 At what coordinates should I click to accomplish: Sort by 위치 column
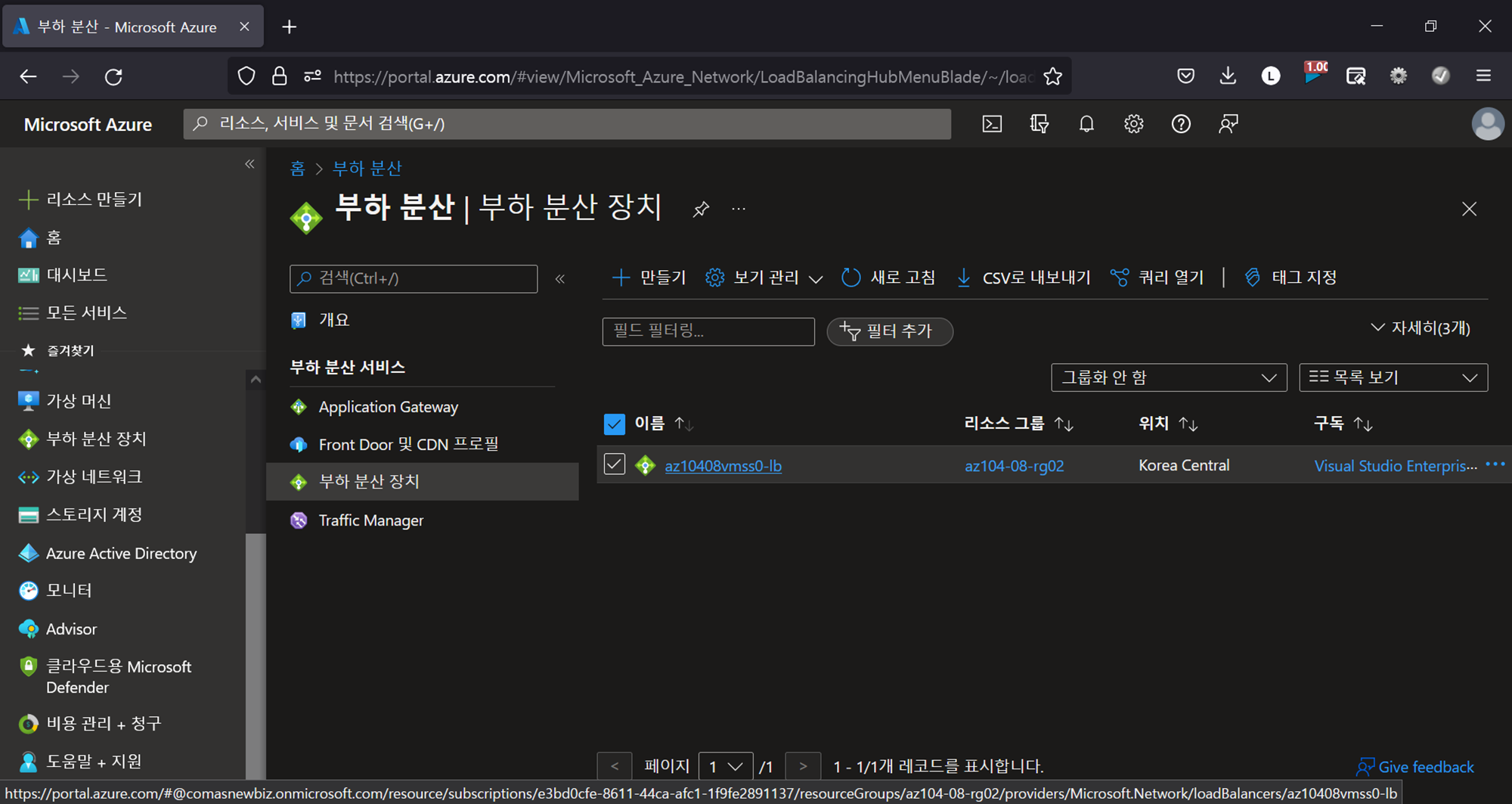(x=1168, y=424)
